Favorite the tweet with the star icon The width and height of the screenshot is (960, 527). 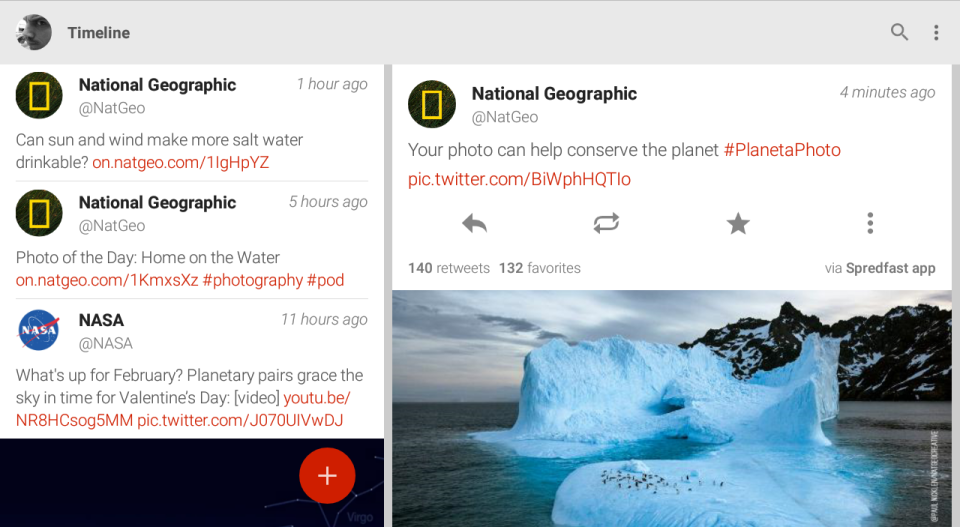pyautogui.click(x=738, y=223)
